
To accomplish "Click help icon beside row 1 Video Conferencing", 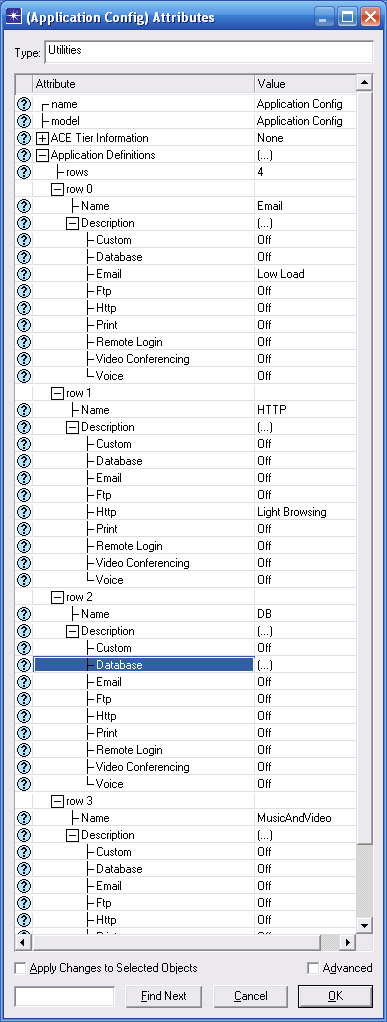I will [x=23, y=562].
